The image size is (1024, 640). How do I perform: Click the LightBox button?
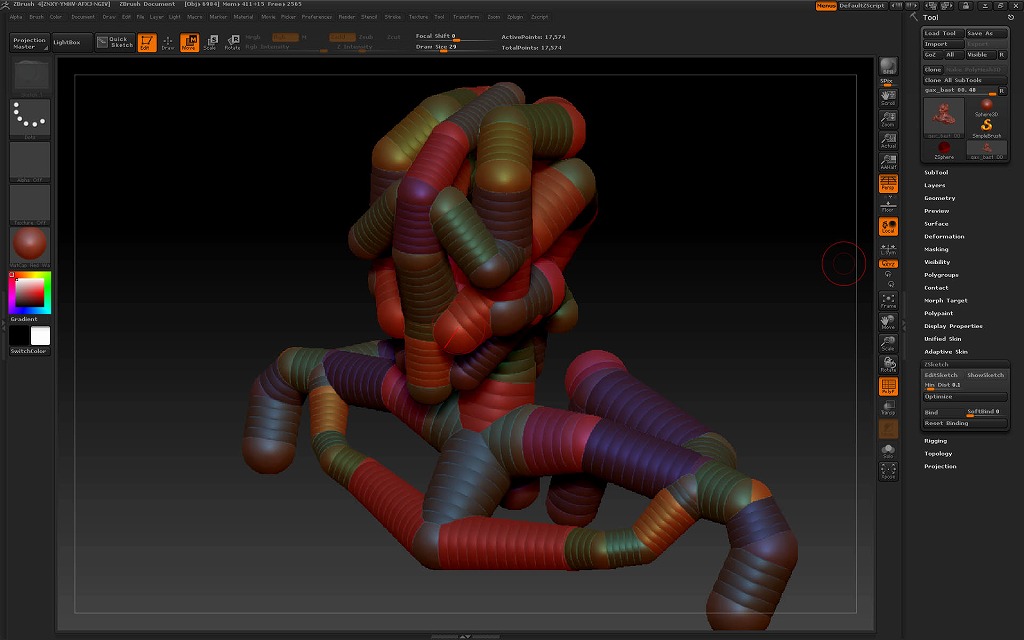point(71,42)
